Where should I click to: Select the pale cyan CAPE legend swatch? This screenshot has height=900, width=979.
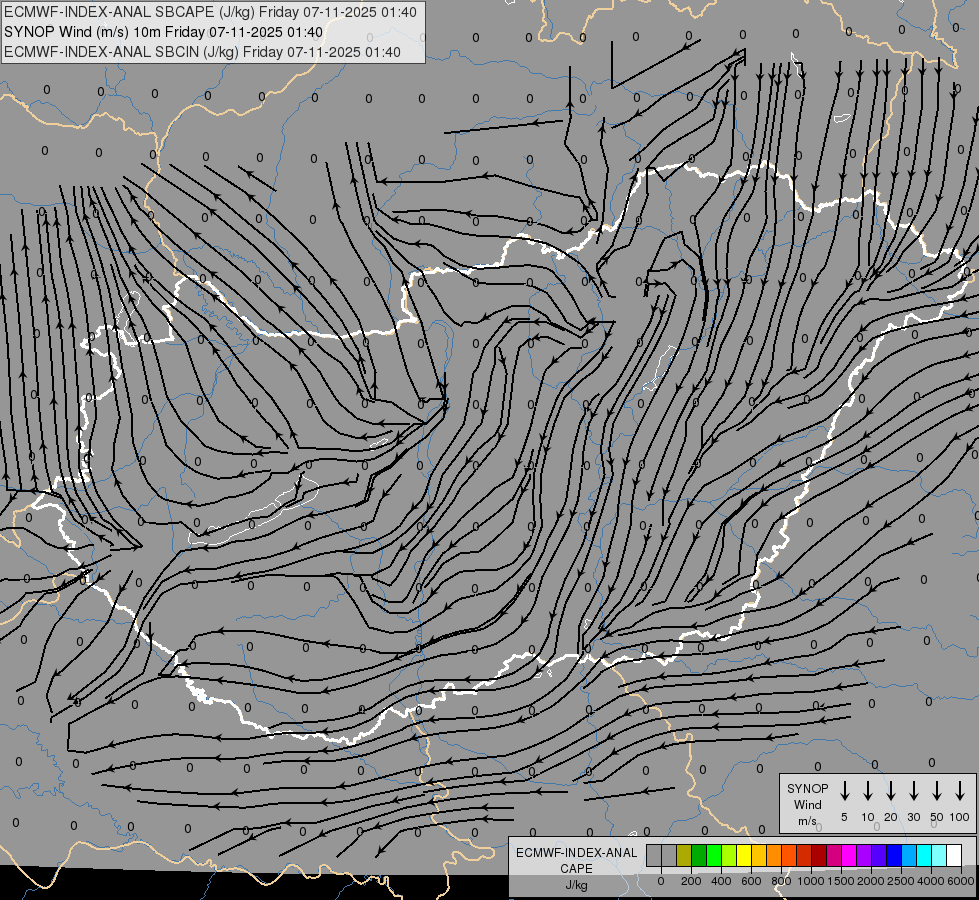coord(939,855)
